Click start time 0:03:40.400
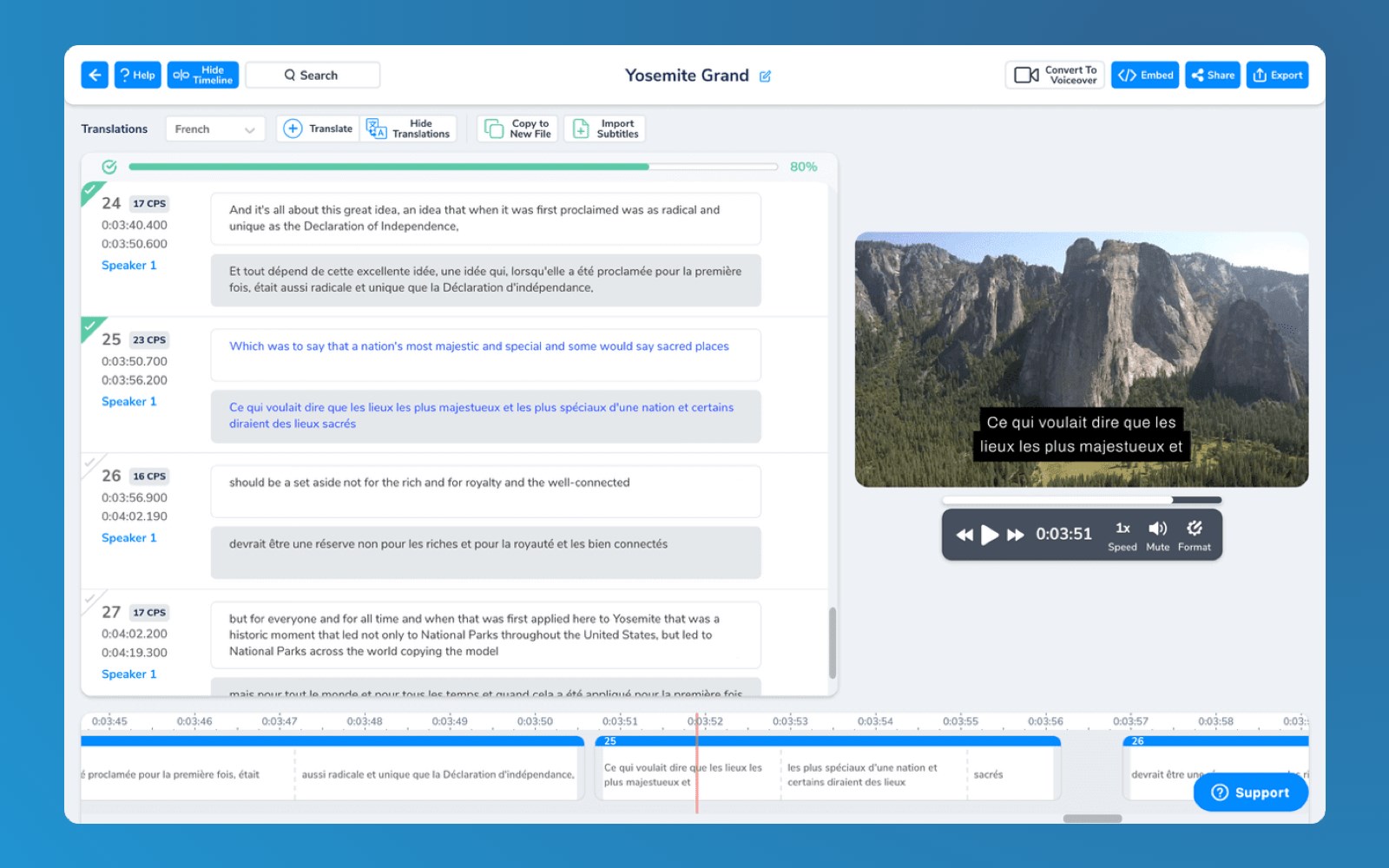Screen dimensions: 1389x868 (135, 225)
